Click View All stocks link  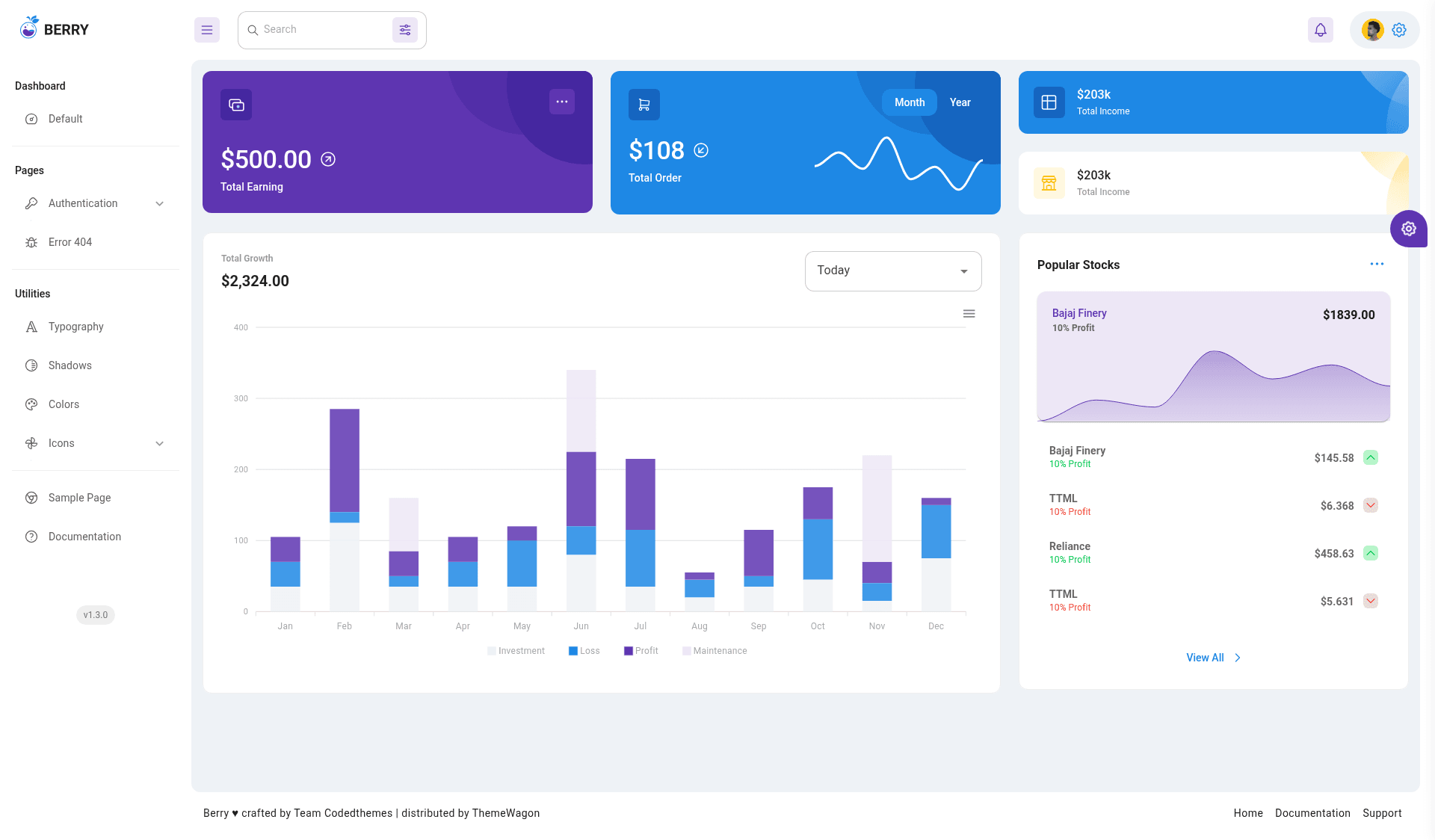pyautogui.click(x=1213, y=658)
